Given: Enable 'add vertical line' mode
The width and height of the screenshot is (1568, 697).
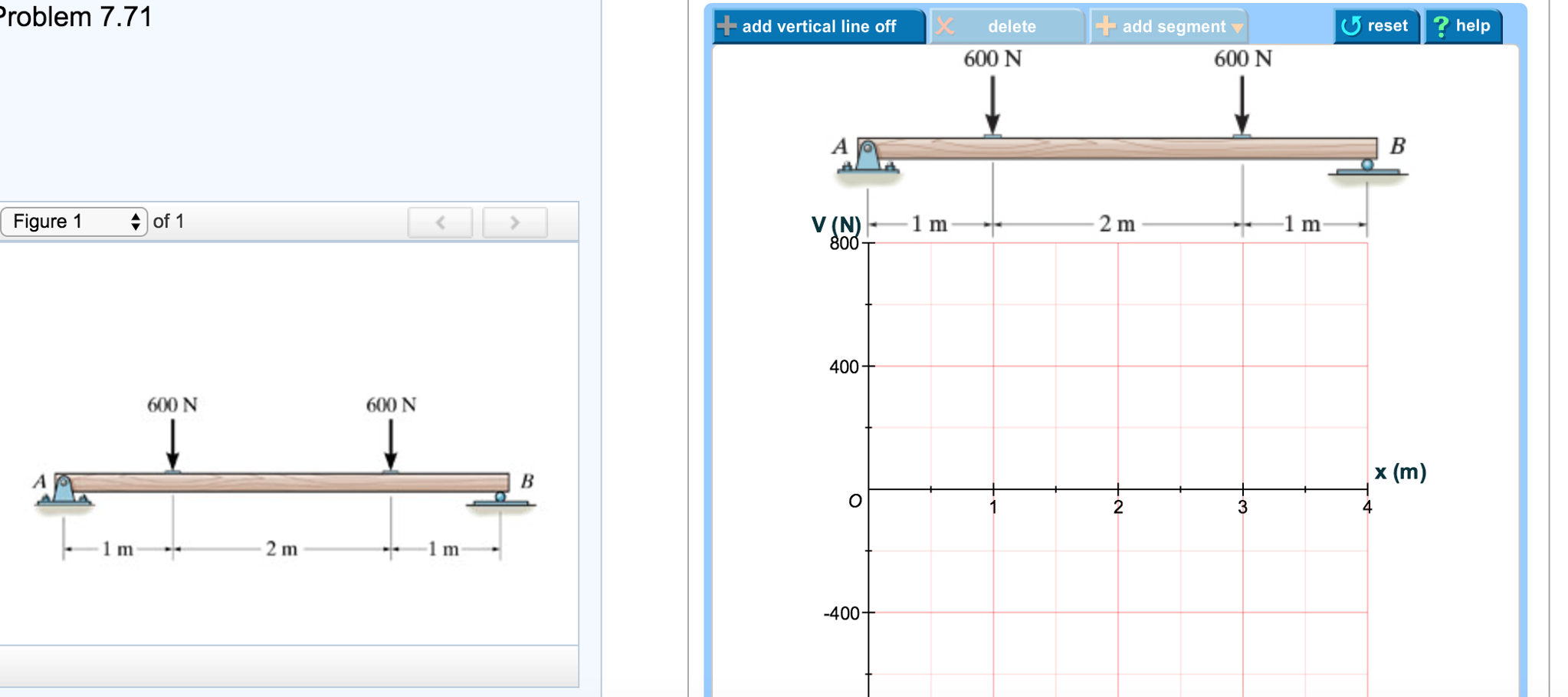Looking at the screenshot, I should click(816, 25).
